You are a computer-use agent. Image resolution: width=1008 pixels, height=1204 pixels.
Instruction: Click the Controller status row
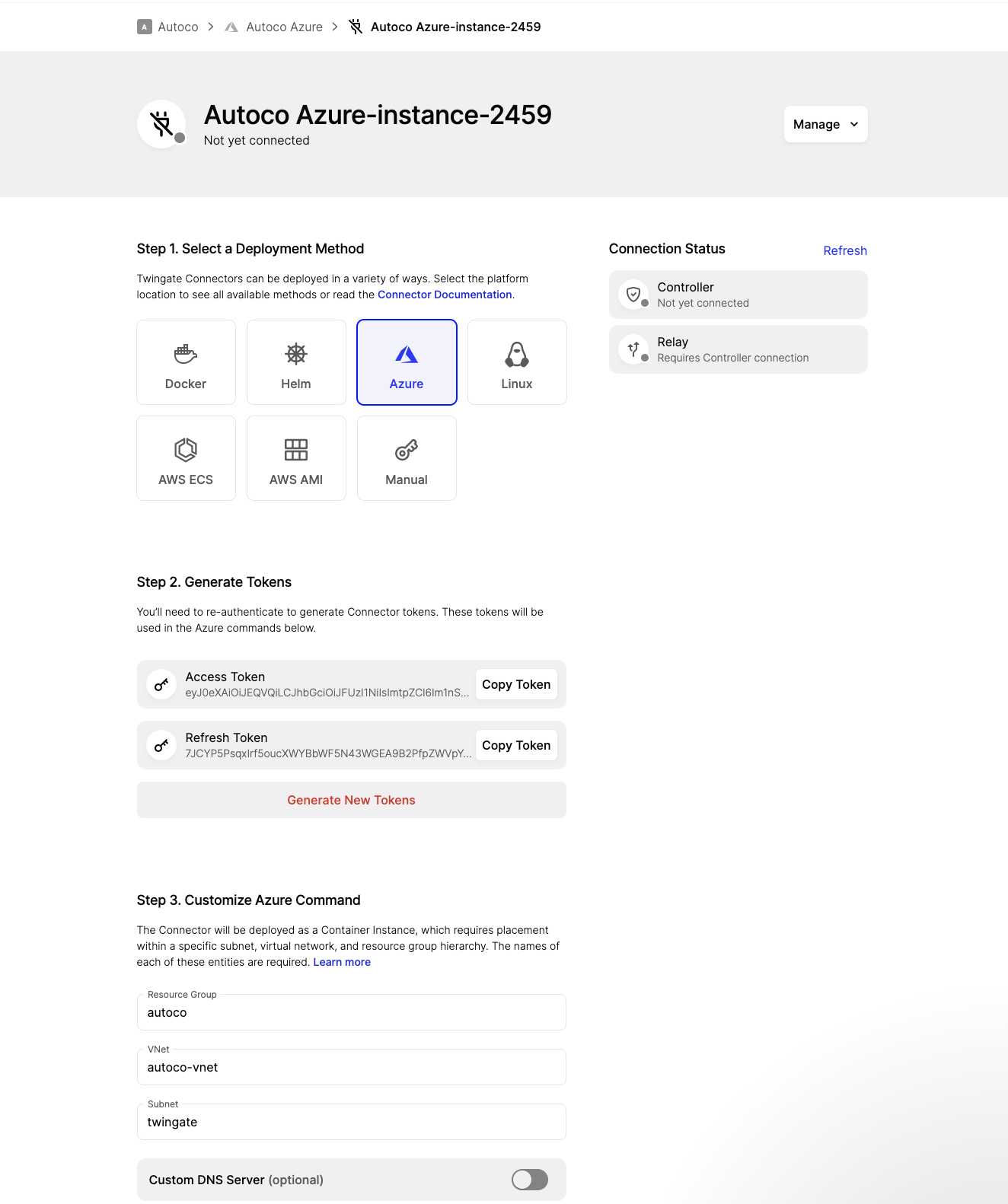(x=738, y=295)
